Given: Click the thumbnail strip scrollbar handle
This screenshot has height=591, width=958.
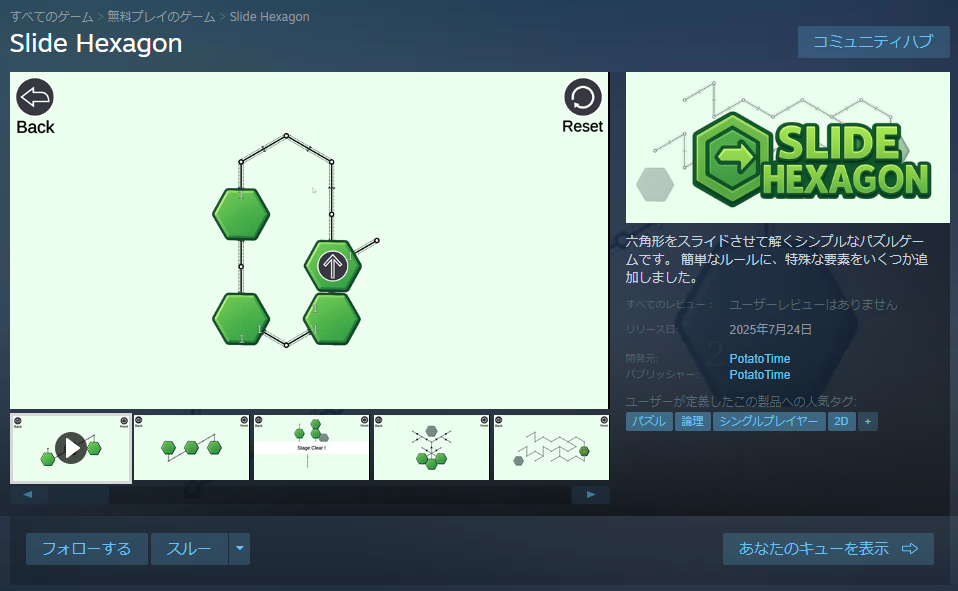Looking at the screenshot, I should (78, 494).
